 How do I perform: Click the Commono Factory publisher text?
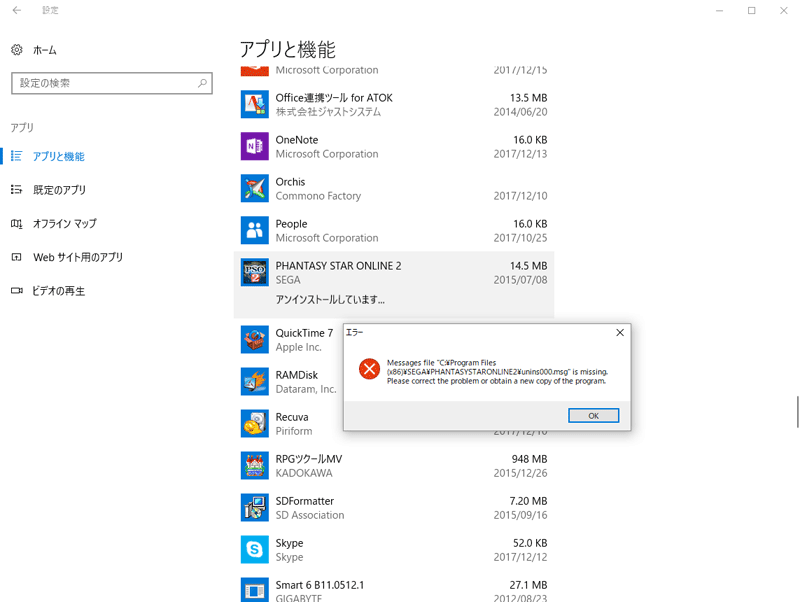[318, 196]
